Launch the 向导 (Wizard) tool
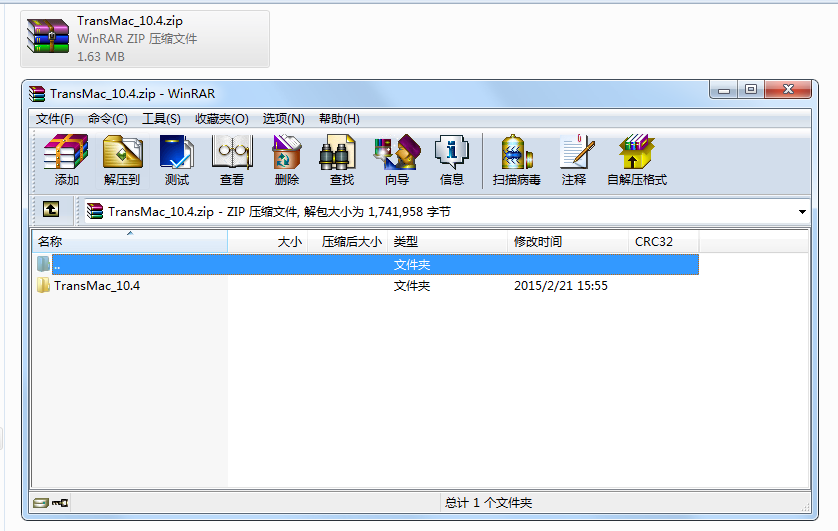Viewport: 838px width, 531px height. coord(397,160)
